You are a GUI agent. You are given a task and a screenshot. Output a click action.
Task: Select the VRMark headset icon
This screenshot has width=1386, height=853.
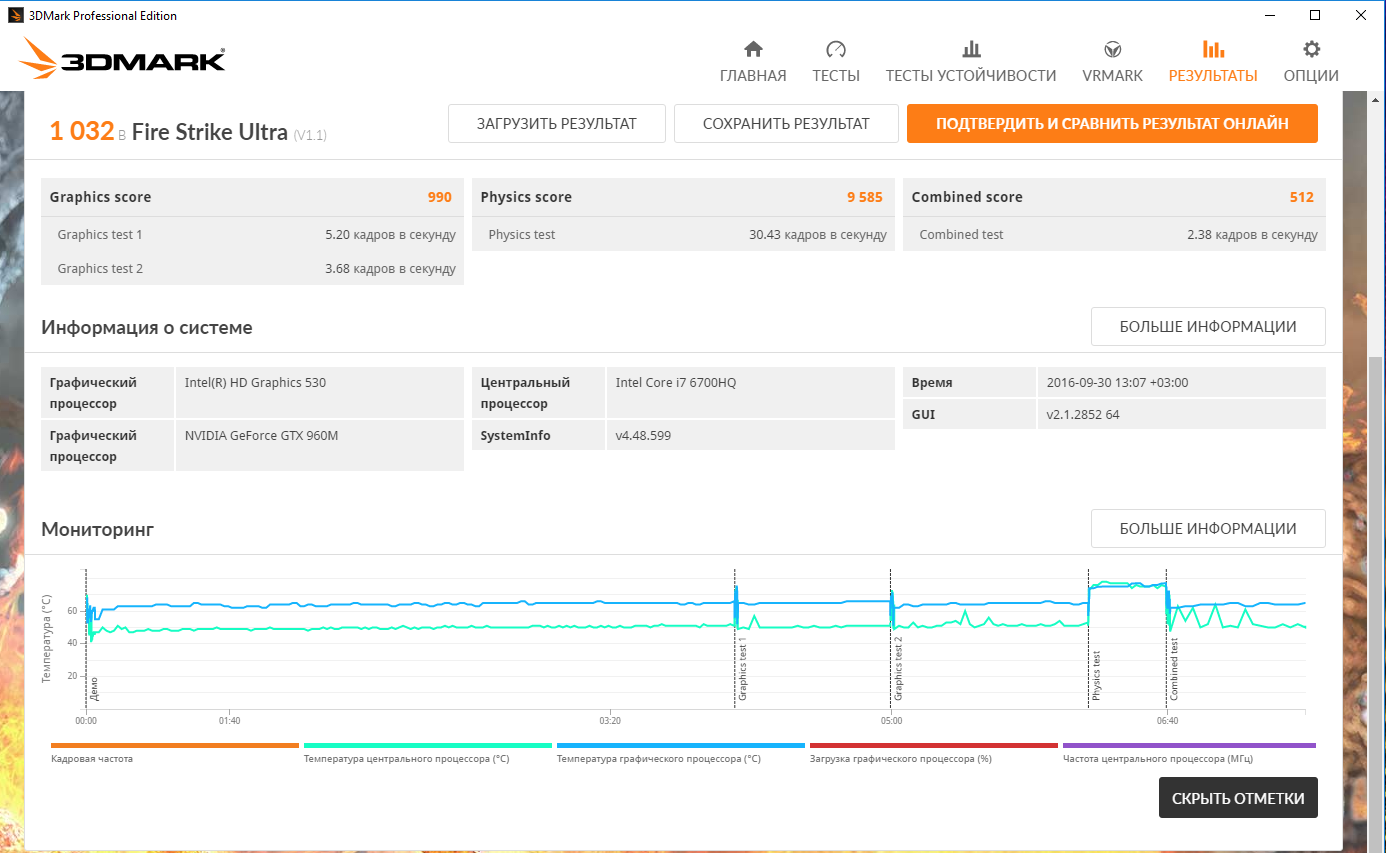click(x=1112, y=50)
